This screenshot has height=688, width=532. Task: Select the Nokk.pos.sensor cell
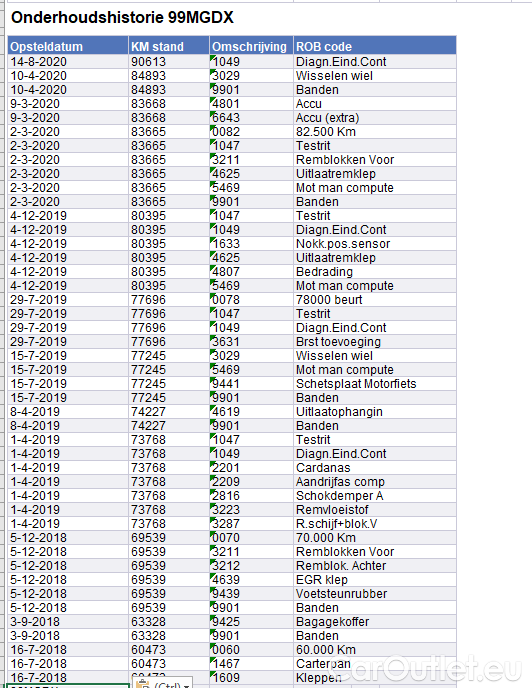point(375,244)
